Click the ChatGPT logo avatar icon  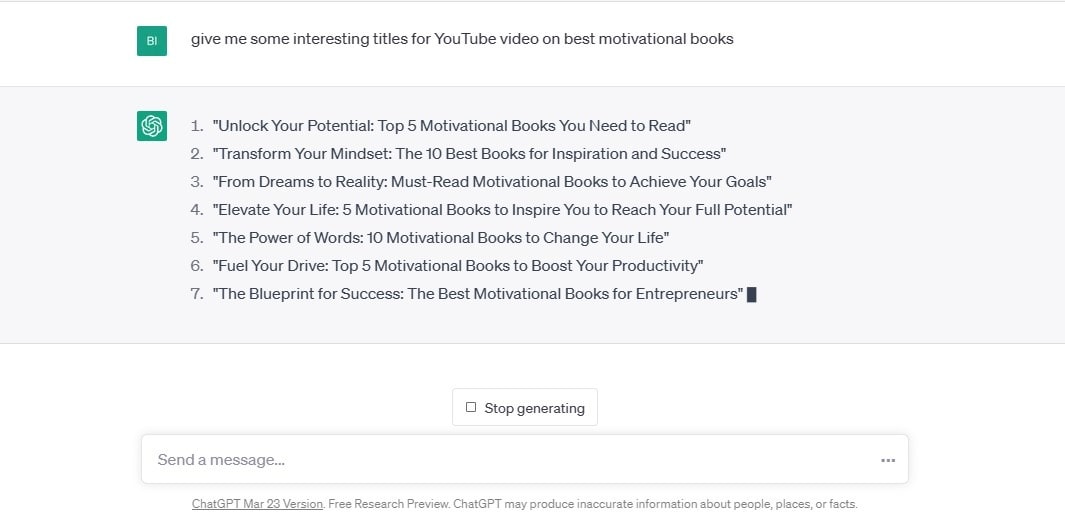(152, 126)
